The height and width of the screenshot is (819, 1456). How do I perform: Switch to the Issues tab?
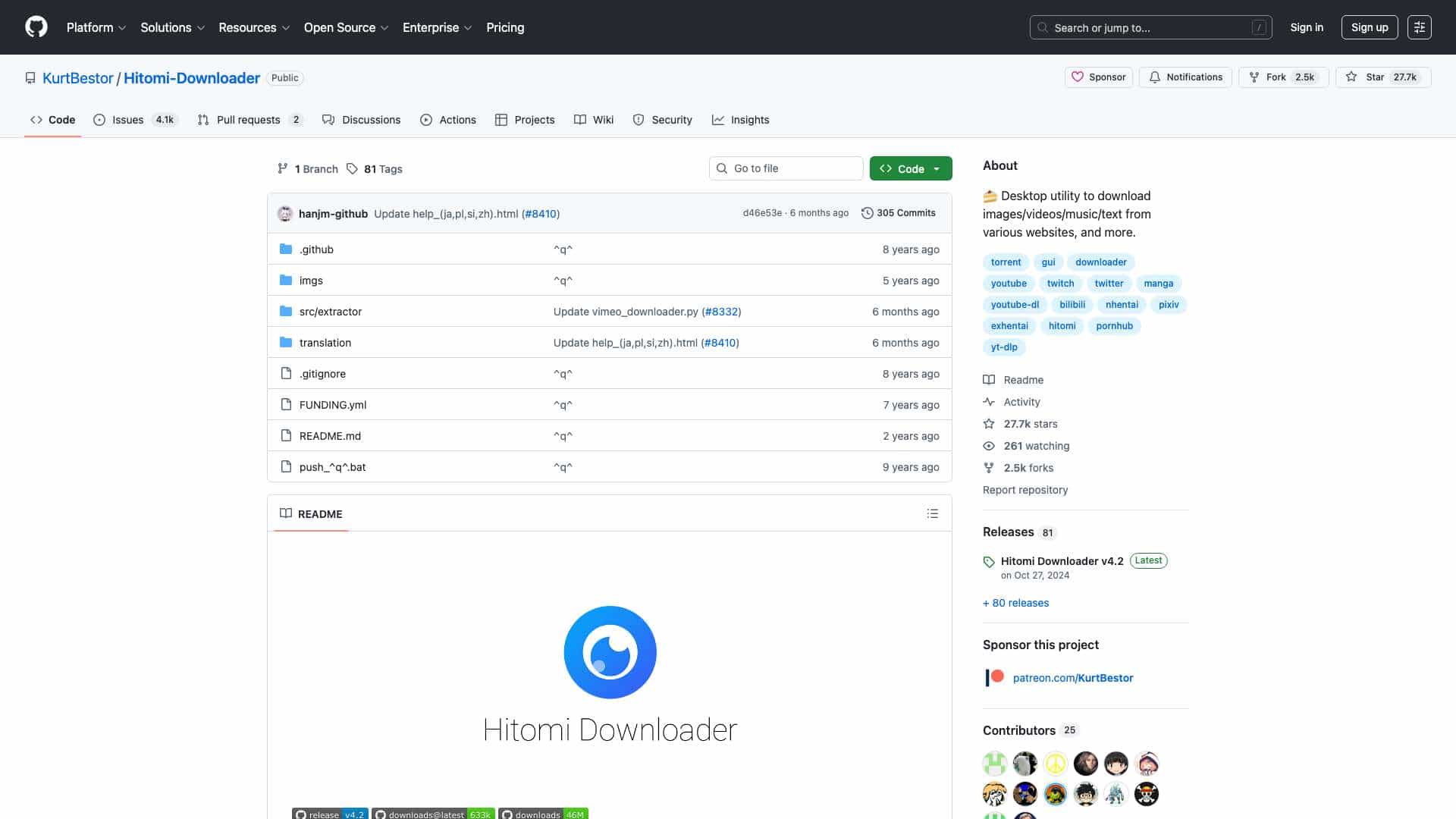point(135,120)
